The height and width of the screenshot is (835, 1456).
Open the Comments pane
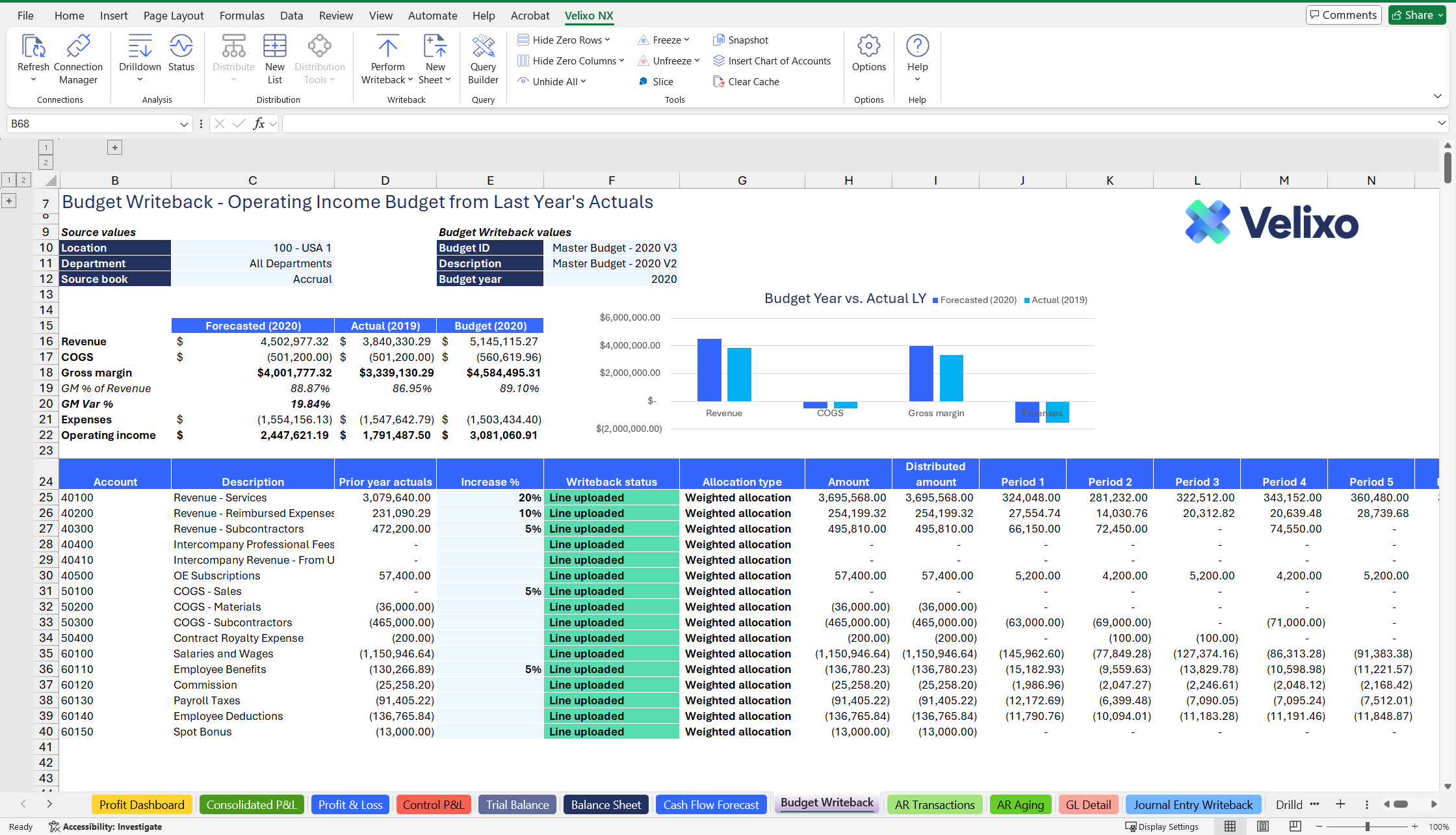point(1344,15)
